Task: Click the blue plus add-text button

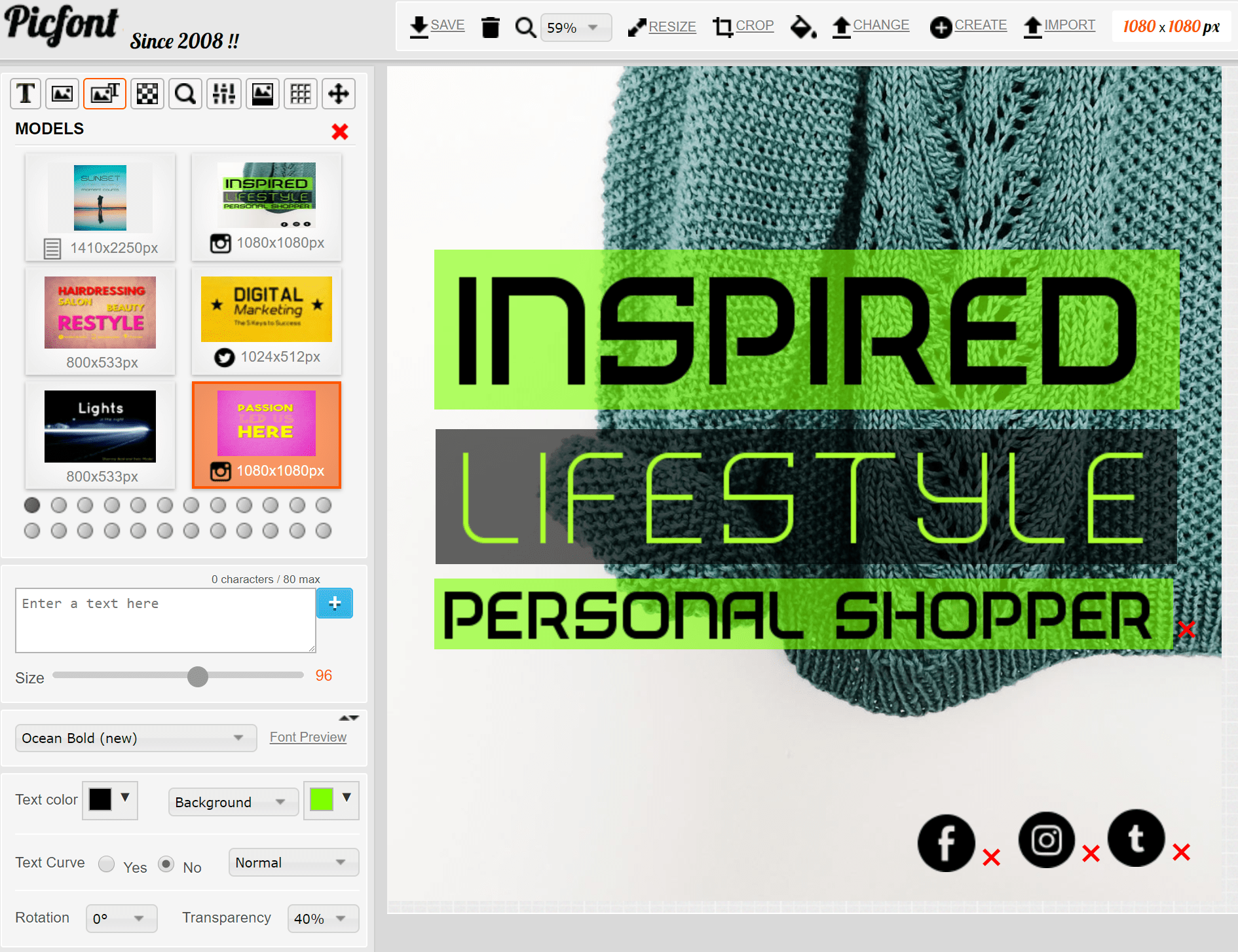Action: click(x=335, y=603)
